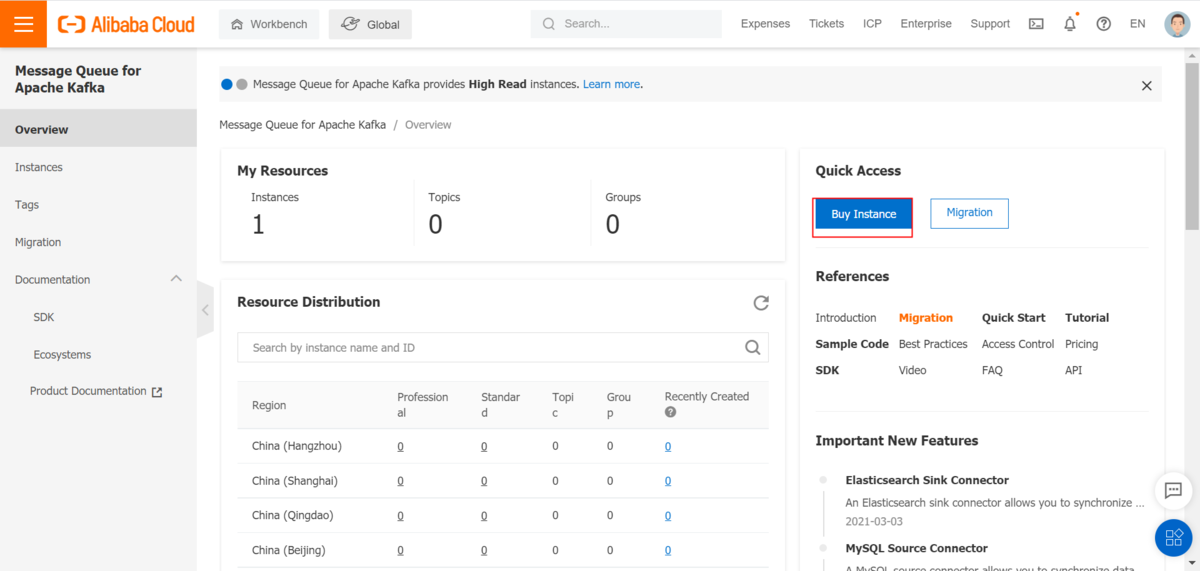This screenshot has width=1200, height=571.
Task: Open the help question mark icon
Action: pos(1103,24)
